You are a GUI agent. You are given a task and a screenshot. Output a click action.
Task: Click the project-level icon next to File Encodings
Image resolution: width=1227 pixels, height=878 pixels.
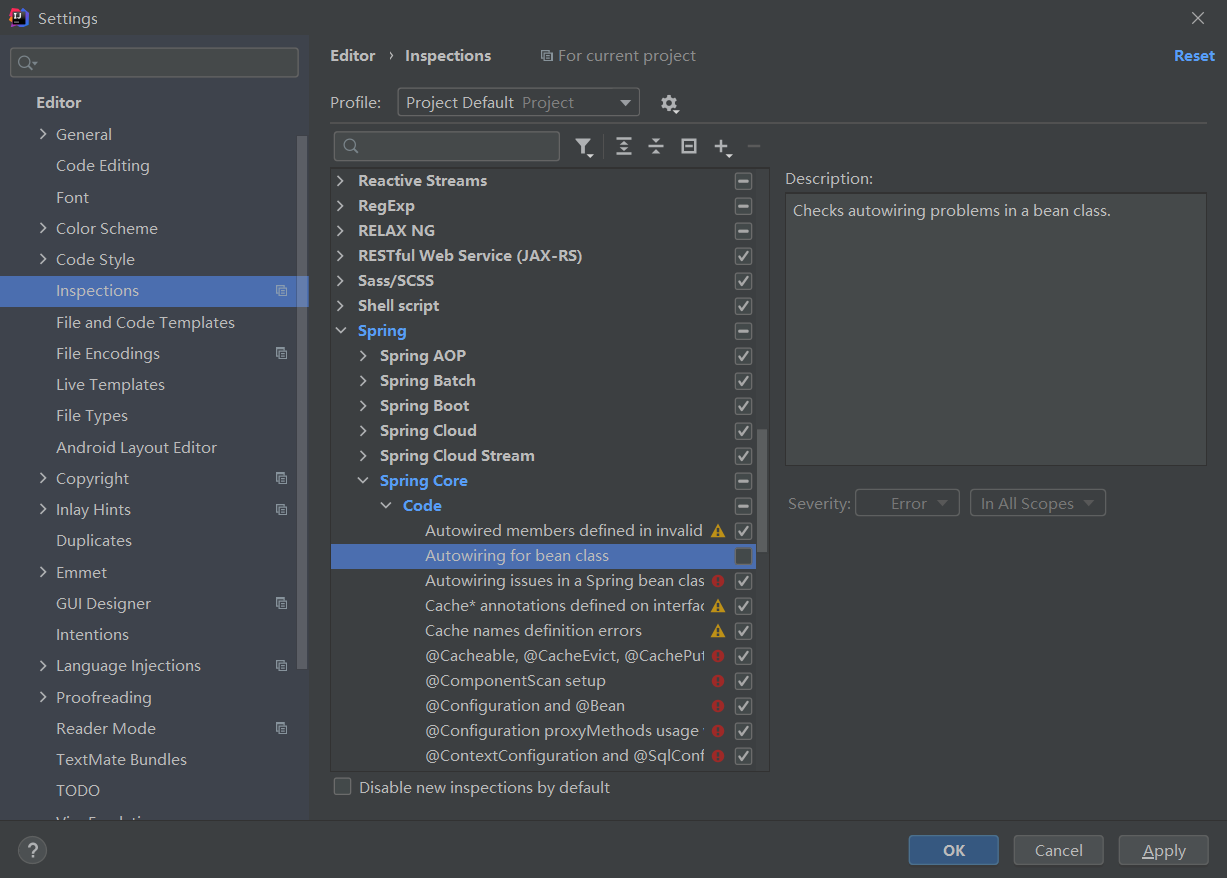(281, 354)
